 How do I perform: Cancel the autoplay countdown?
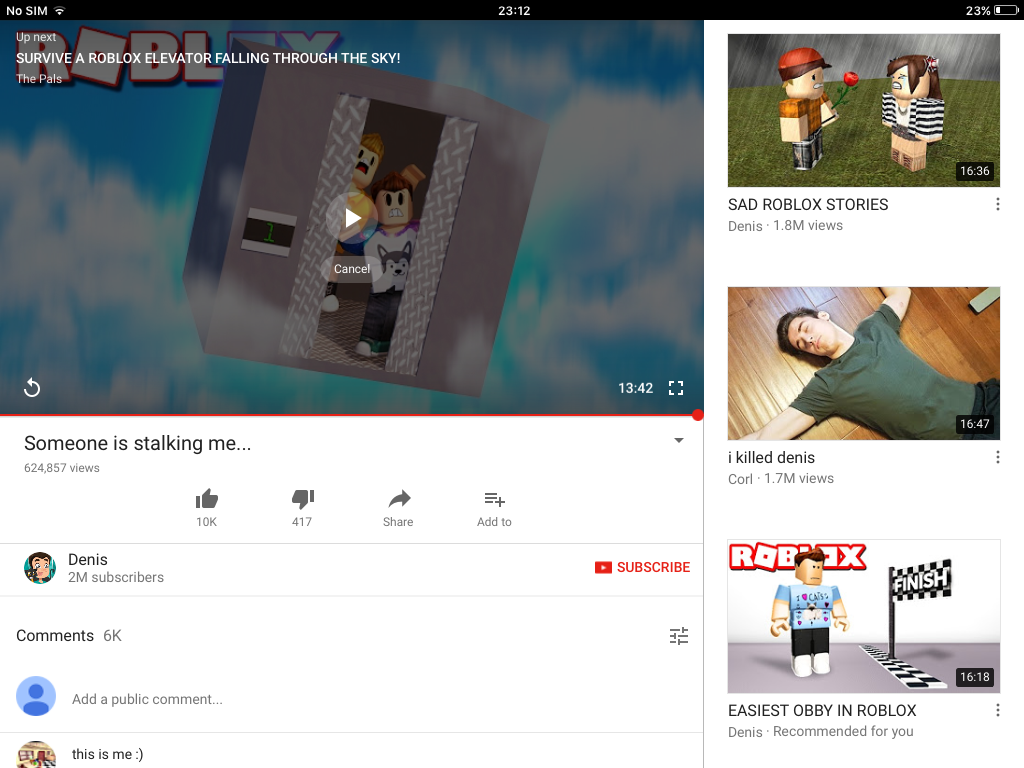[351, 269]
